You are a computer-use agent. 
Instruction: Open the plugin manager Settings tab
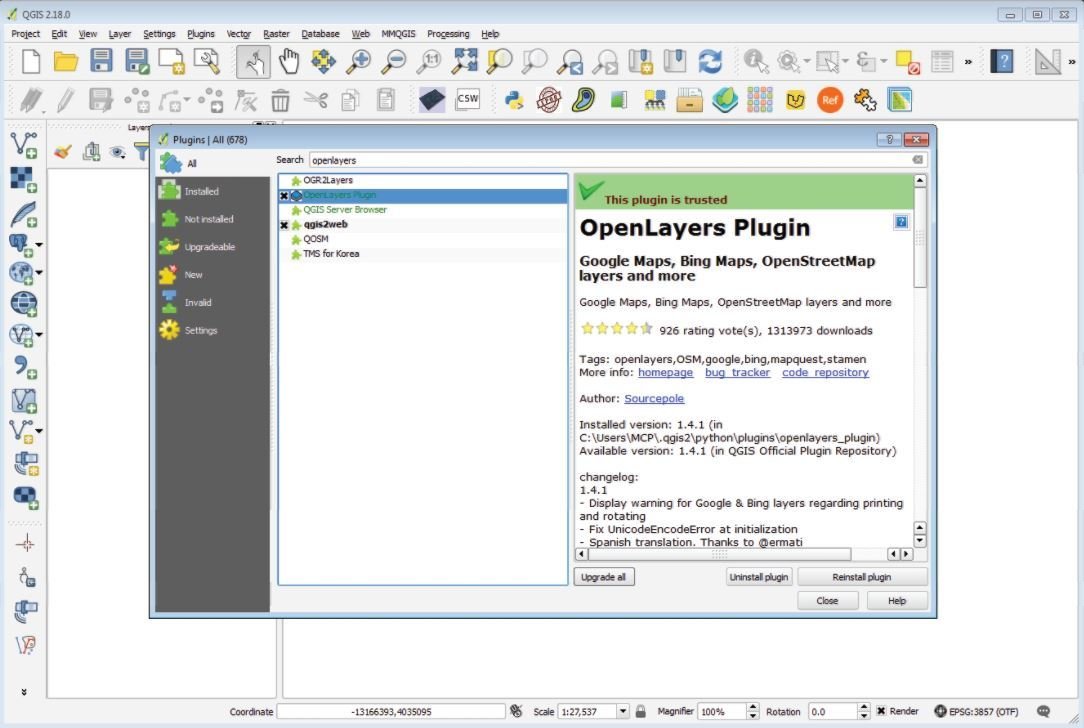coord(212,330)
